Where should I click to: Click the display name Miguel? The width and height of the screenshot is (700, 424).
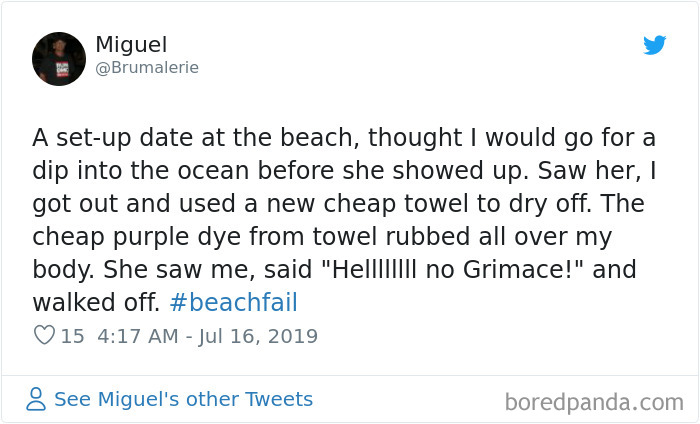click(130, 45)
